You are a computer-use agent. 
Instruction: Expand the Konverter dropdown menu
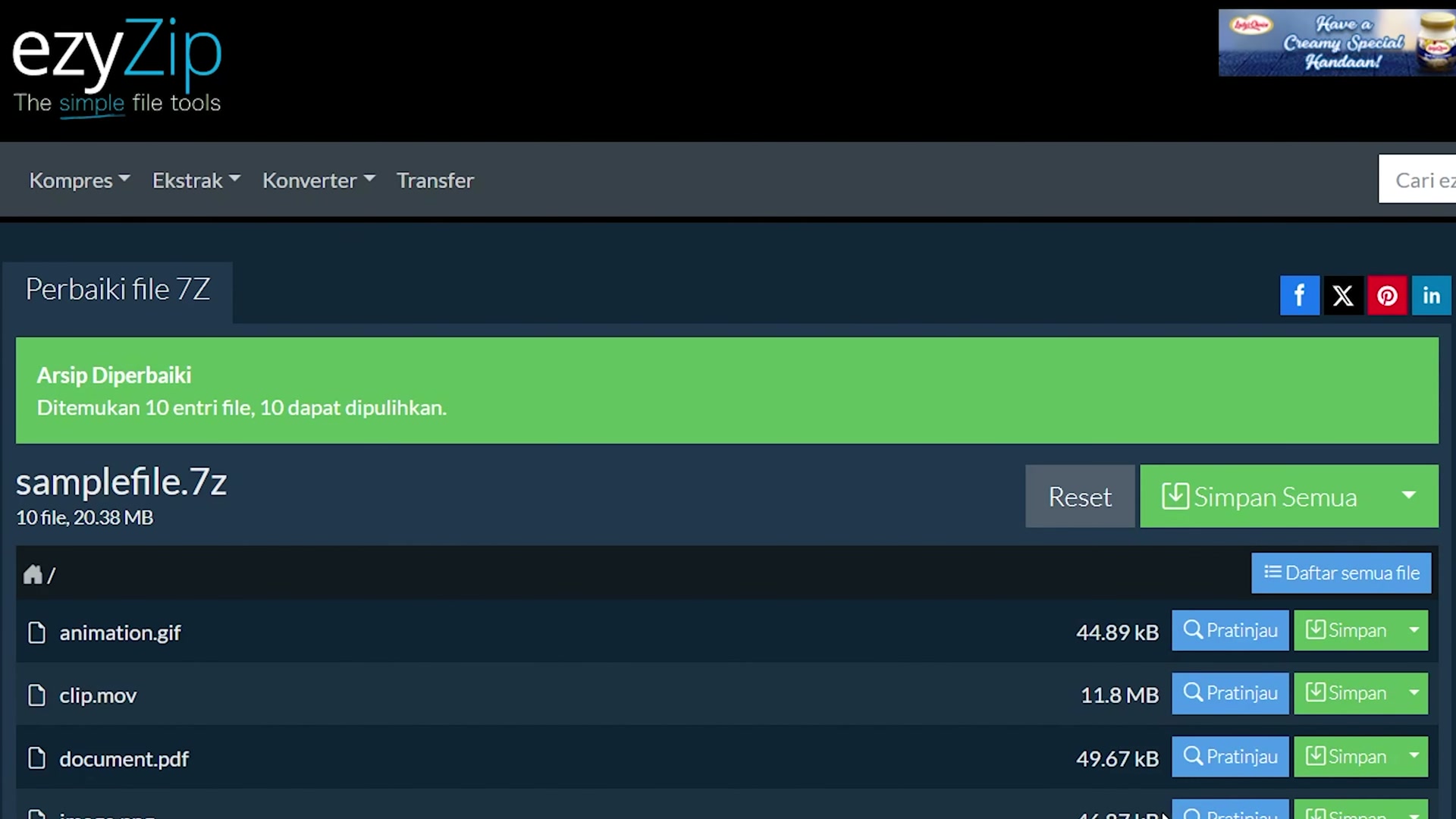318,180
